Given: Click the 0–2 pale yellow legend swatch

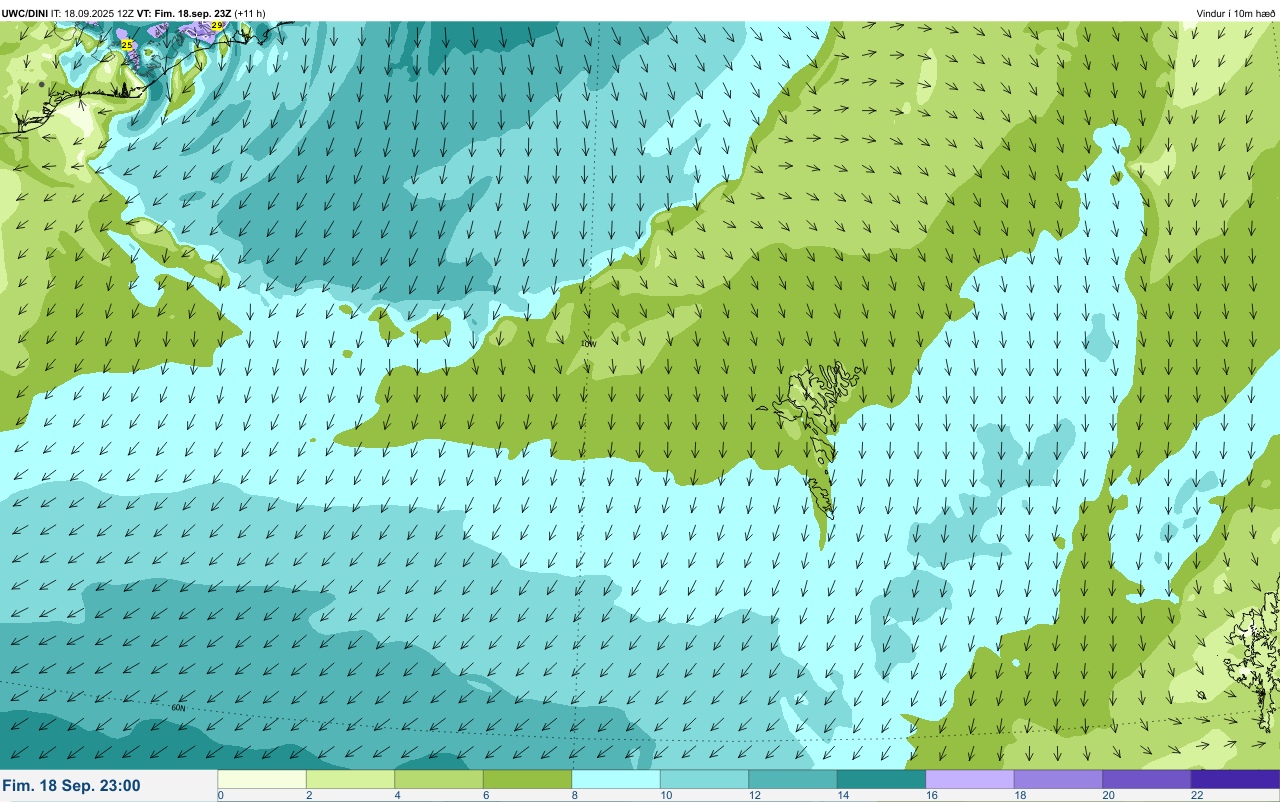Looking at the screenshot, I should (262, 779).
